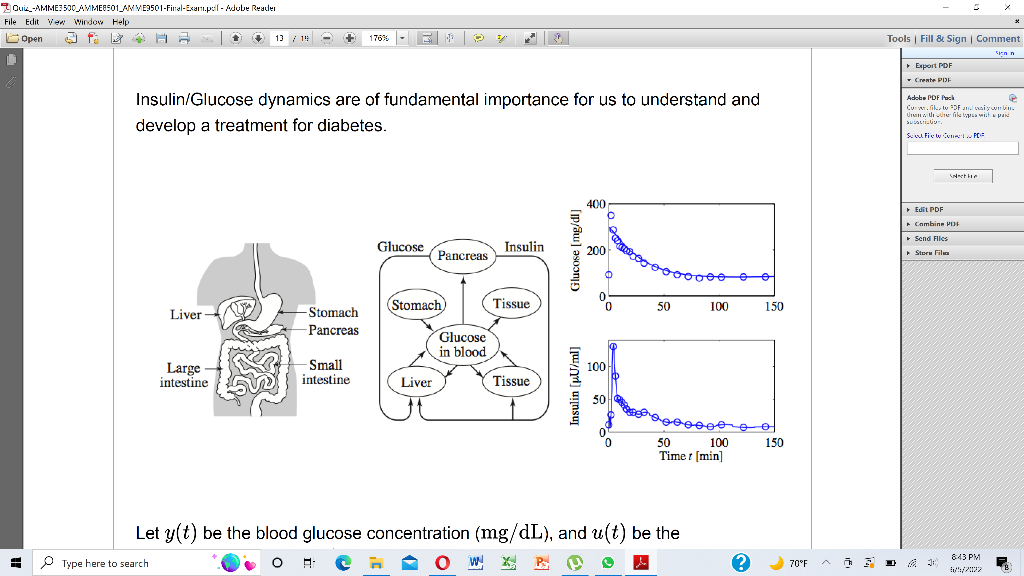Image resolution: width=1024 pixels, height=576 pixels.
Task: Save the document with floppy icon
Action: pyautogui.click(x=161, y=39)
